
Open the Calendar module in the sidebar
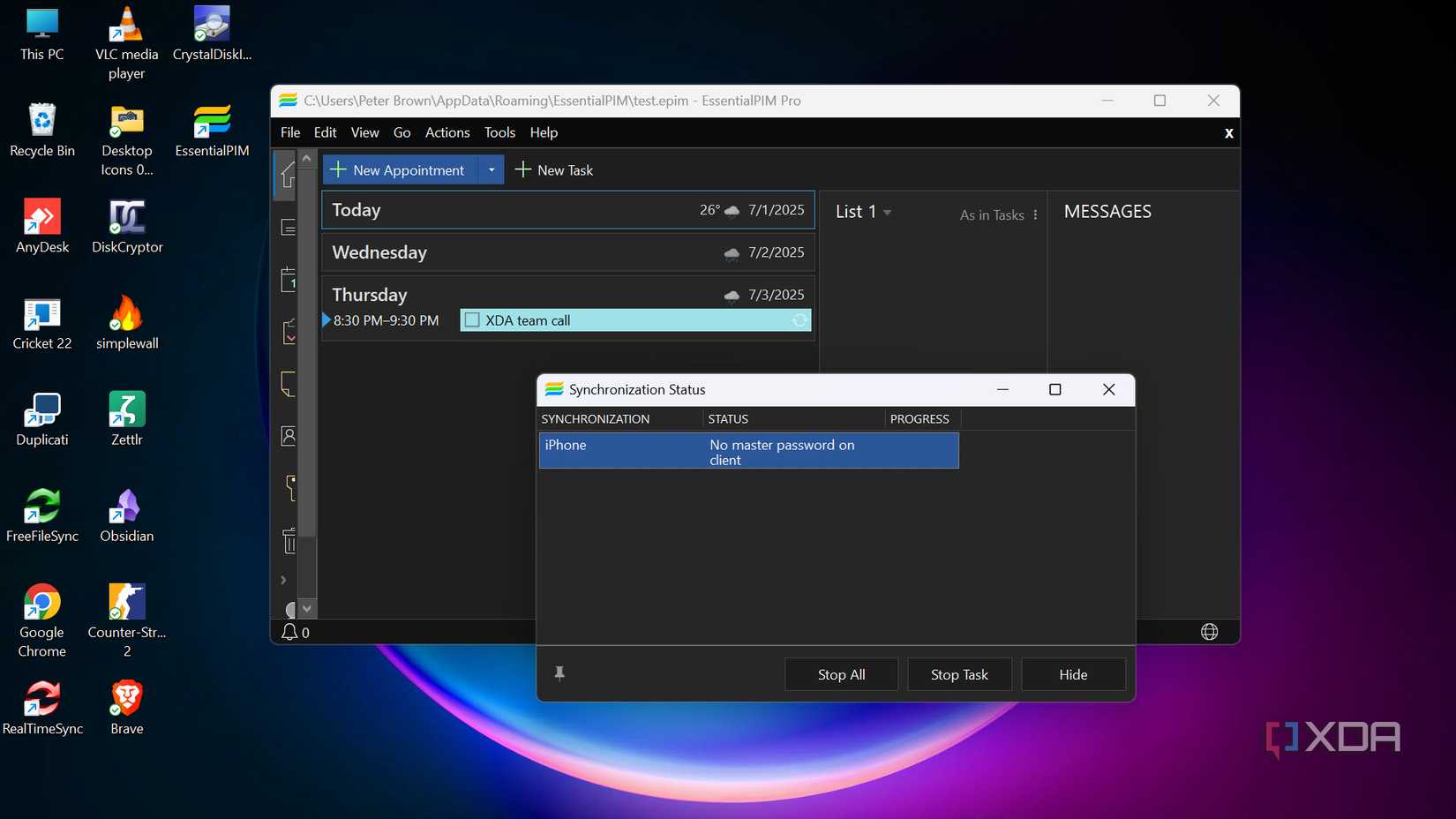tap(288, 280)
